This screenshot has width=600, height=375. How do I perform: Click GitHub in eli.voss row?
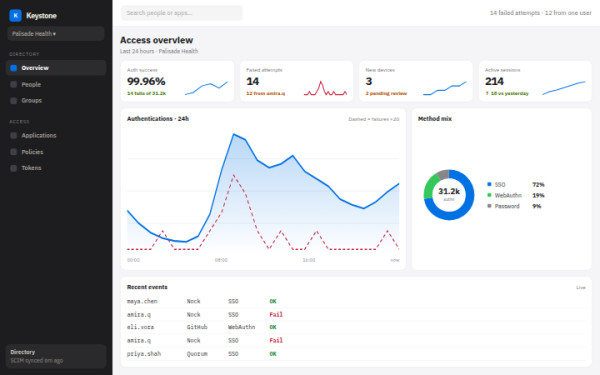[x=197, y=327]
